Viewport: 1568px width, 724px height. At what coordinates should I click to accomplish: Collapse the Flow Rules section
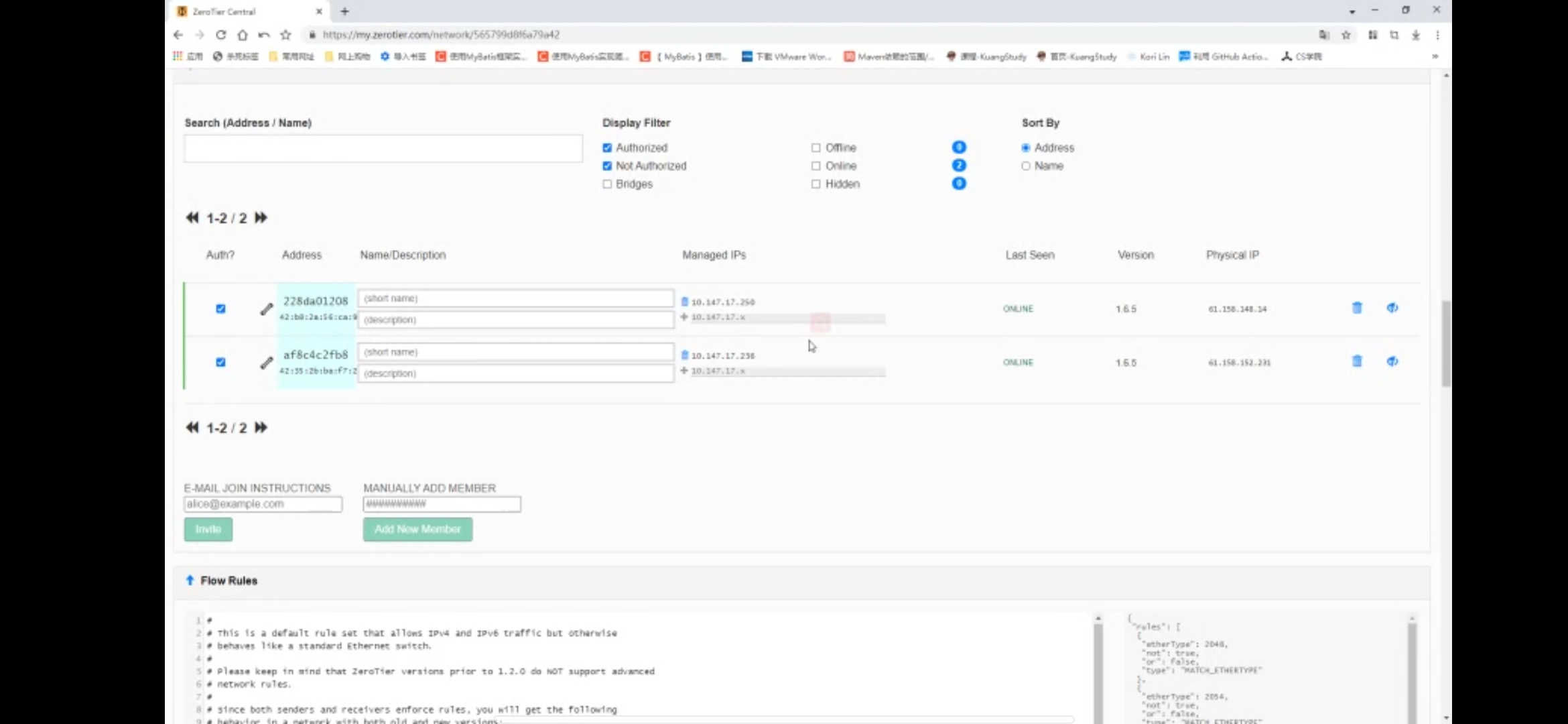tap(190, 581)
